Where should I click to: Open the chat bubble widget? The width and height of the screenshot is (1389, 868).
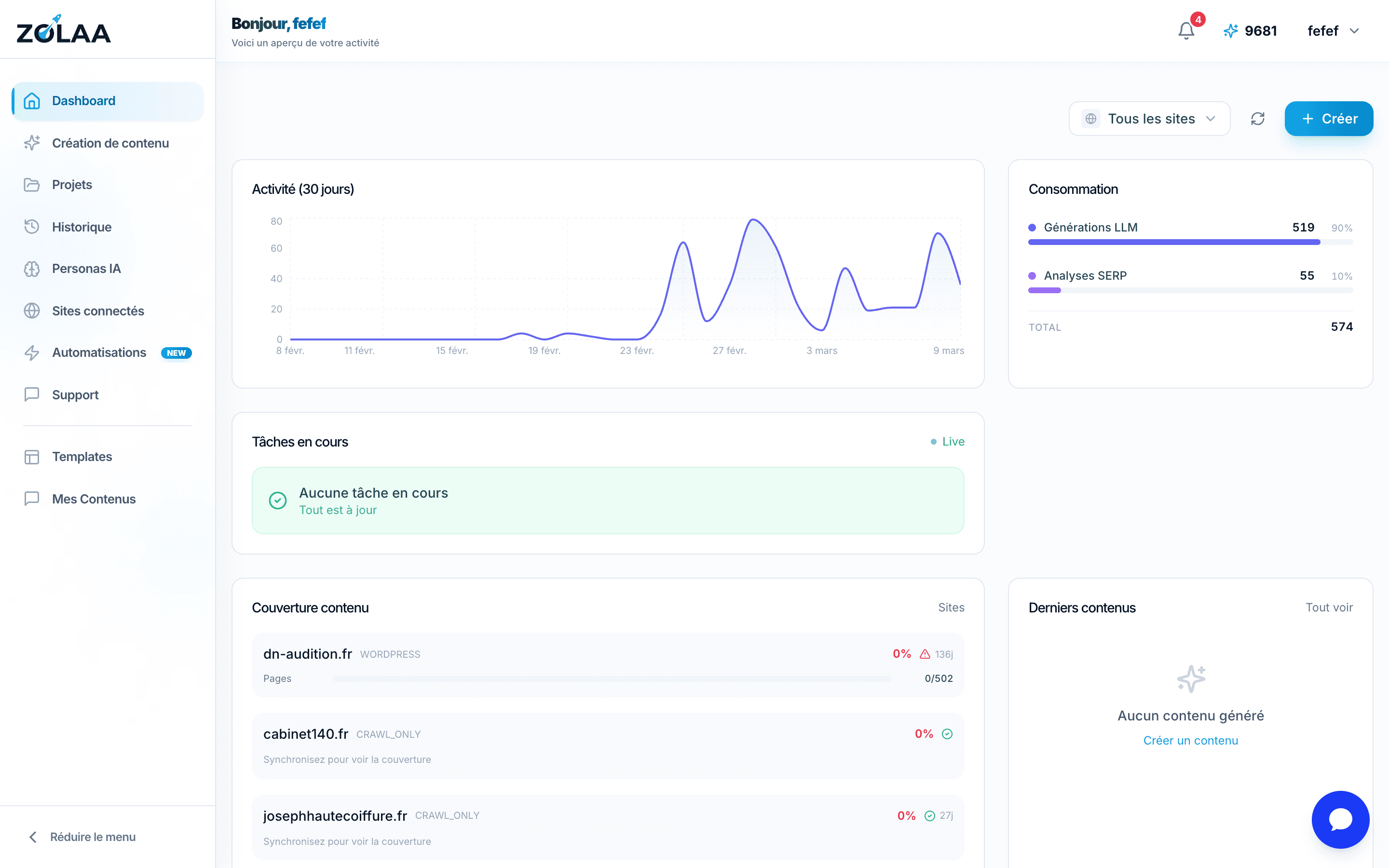(x=1340, y=819)
